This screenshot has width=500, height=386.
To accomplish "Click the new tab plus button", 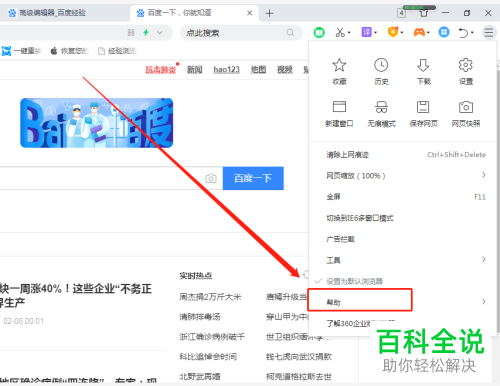I will click(x=269, y=13).
